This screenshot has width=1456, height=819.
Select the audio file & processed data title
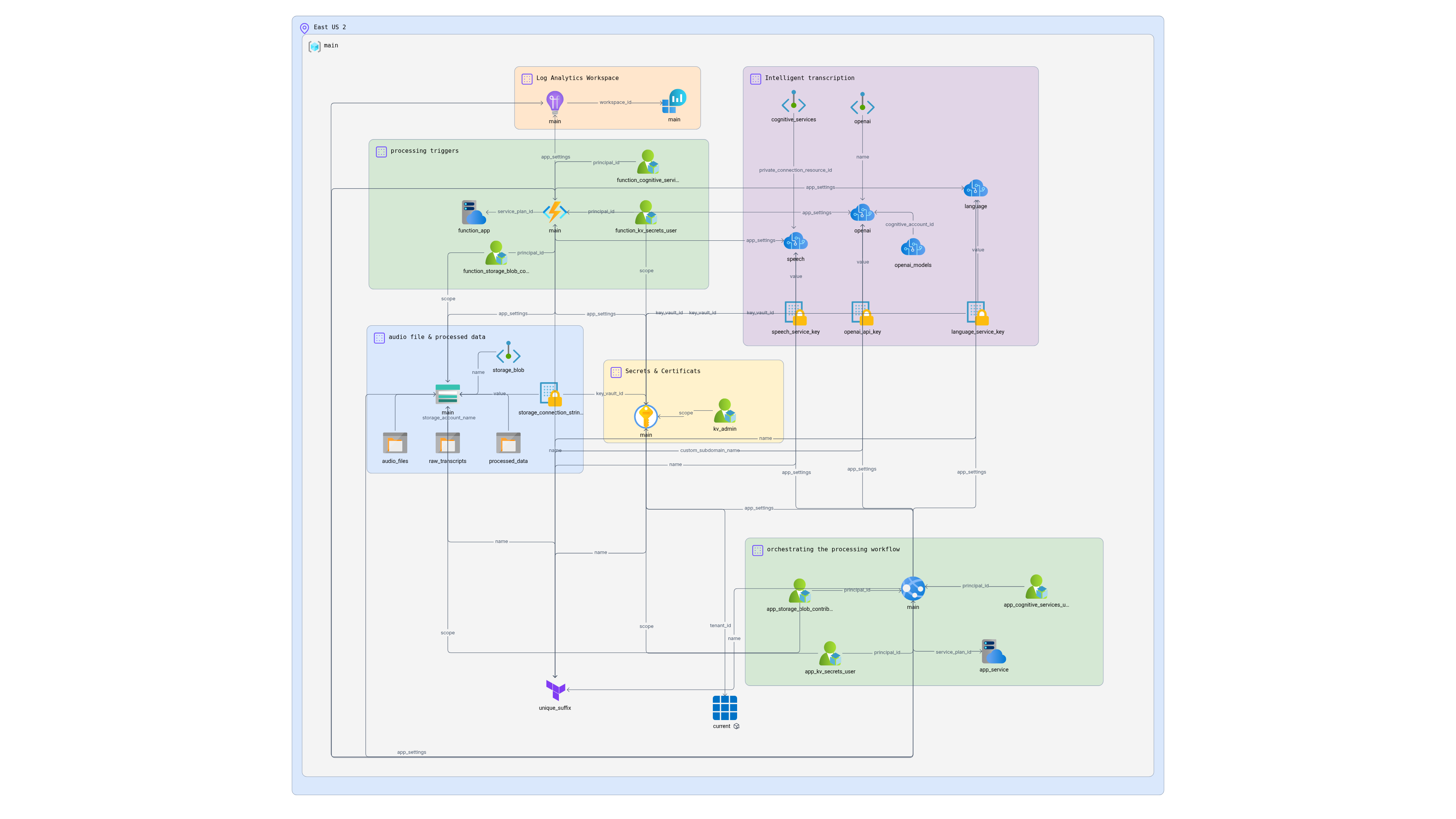click(x=436, y=337)
